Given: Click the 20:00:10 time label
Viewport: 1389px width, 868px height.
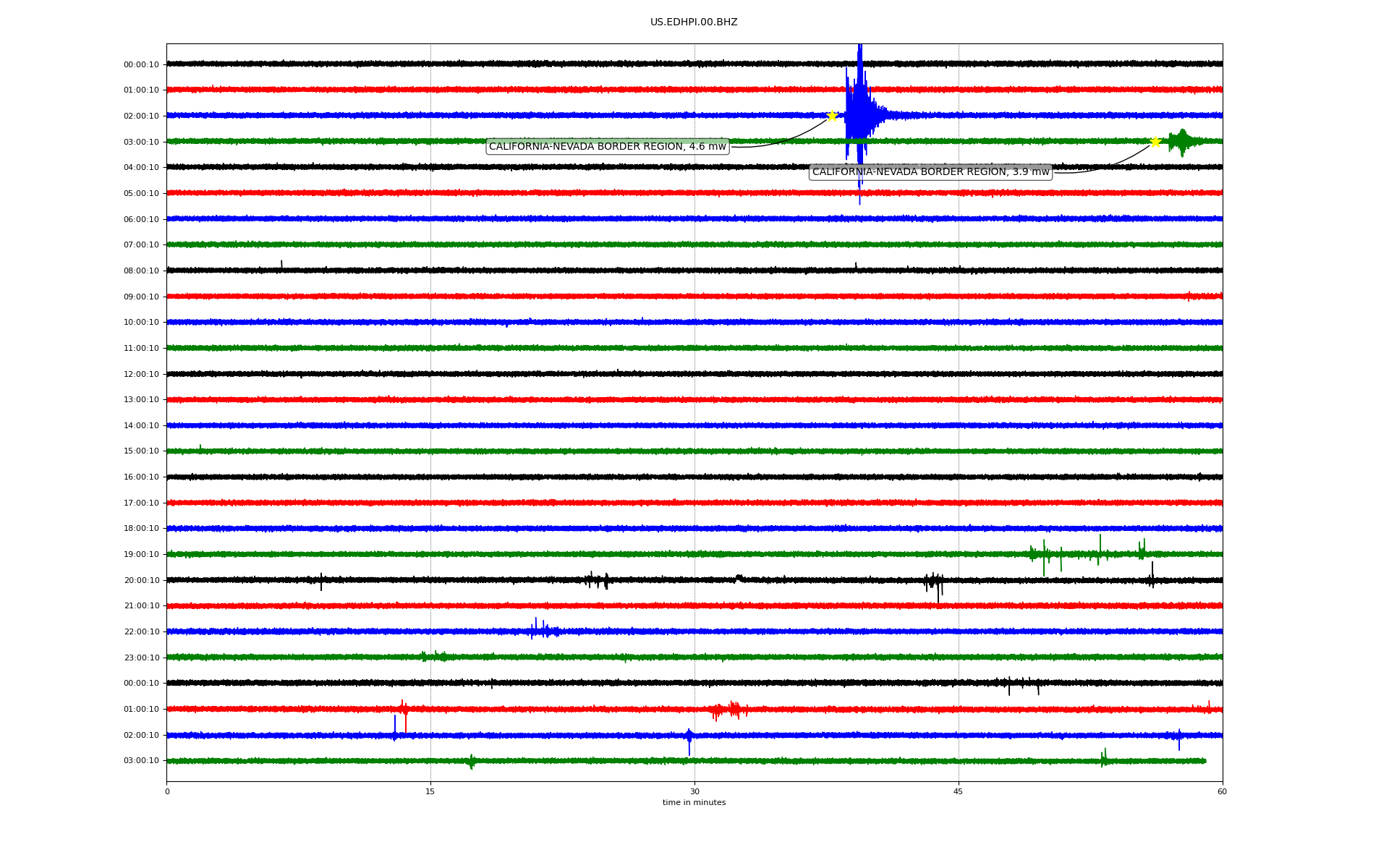Looking at the screenshot, I should [x=141, y=581].
